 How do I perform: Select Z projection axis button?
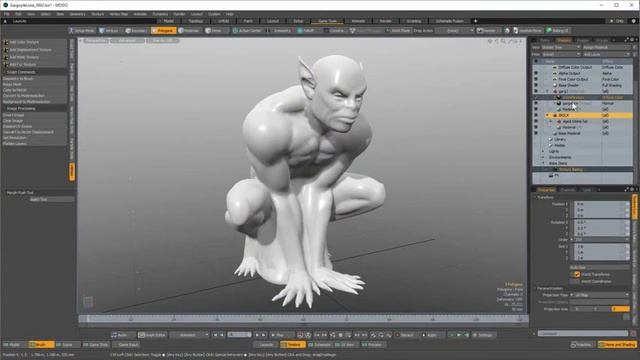click(x=620, y=309)
